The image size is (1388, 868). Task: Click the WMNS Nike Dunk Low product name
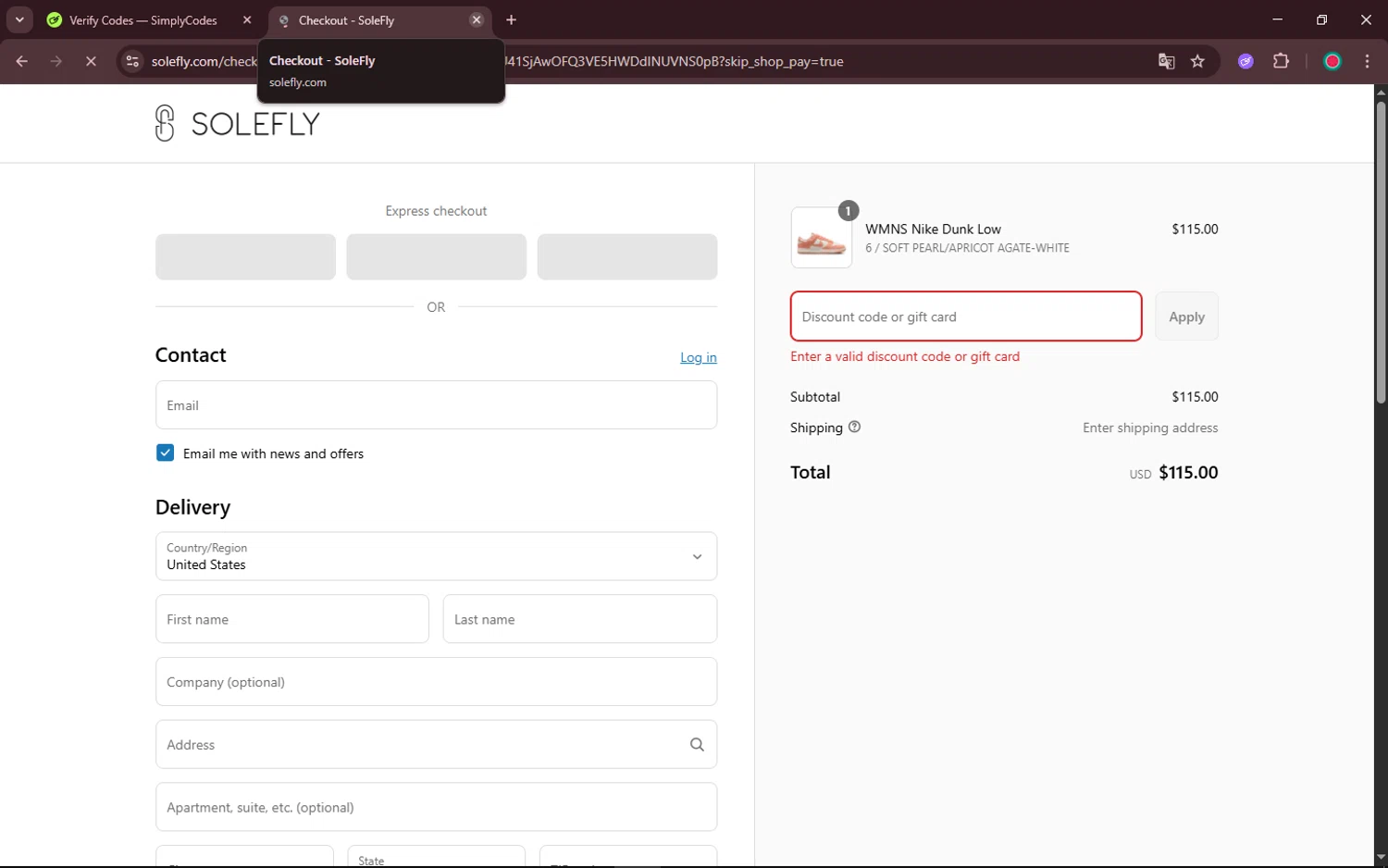(x=933, y=229)
